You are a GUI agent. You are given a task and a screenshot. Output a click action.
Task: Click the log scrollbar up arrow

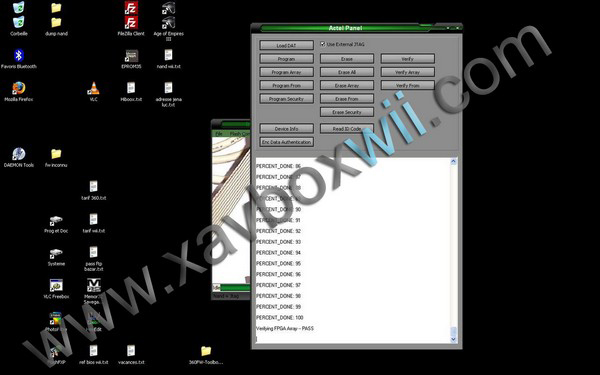(453, 161)
